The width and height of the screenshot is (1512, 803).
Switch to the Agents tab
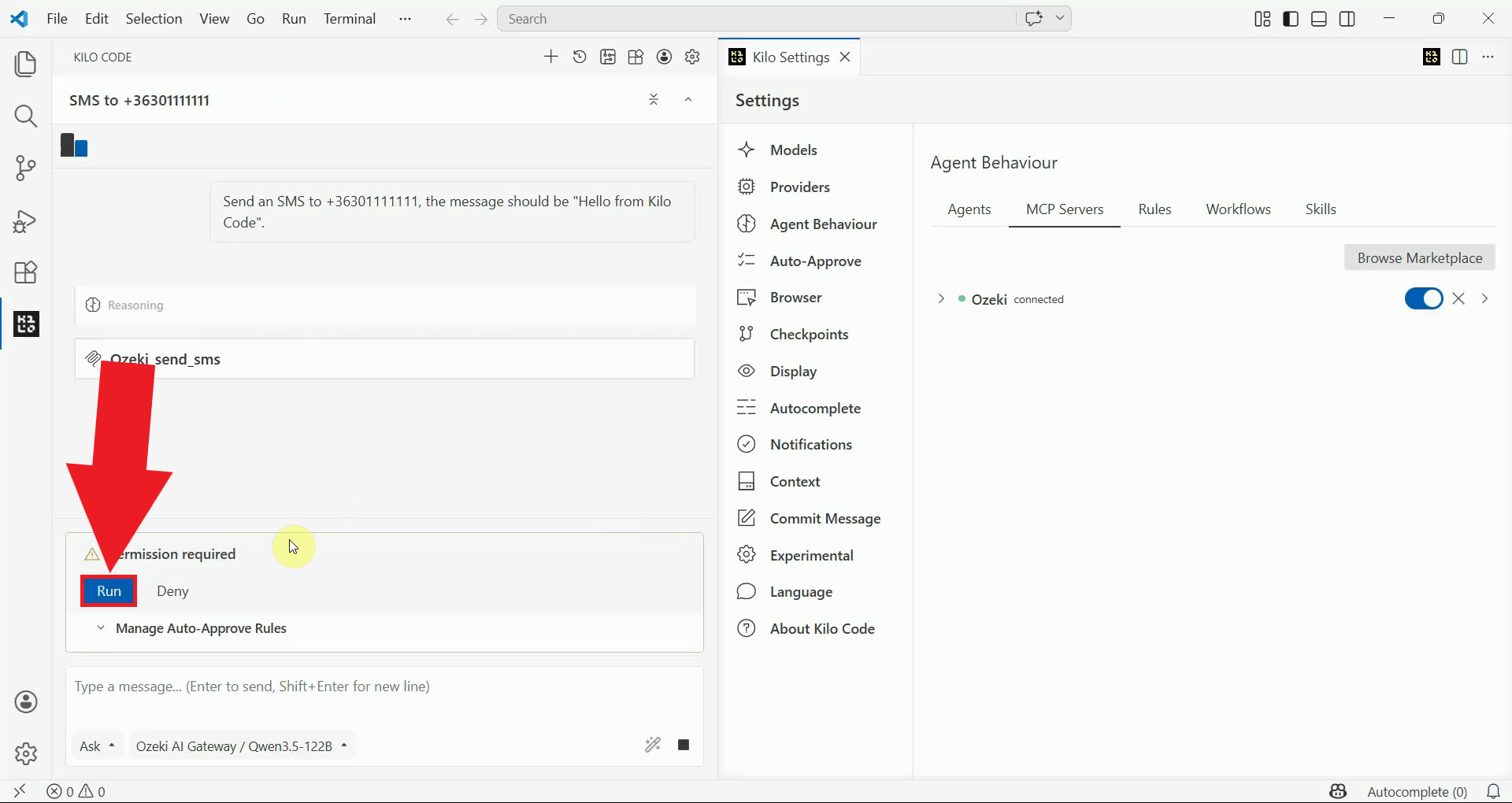point(969,209)
